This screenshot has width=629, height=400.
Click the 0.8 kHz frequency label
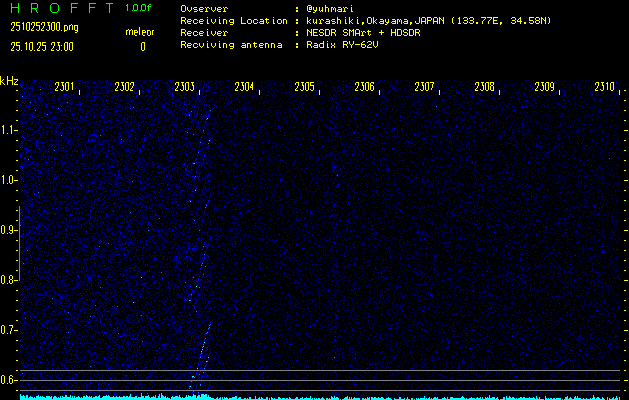click(9, 280)
